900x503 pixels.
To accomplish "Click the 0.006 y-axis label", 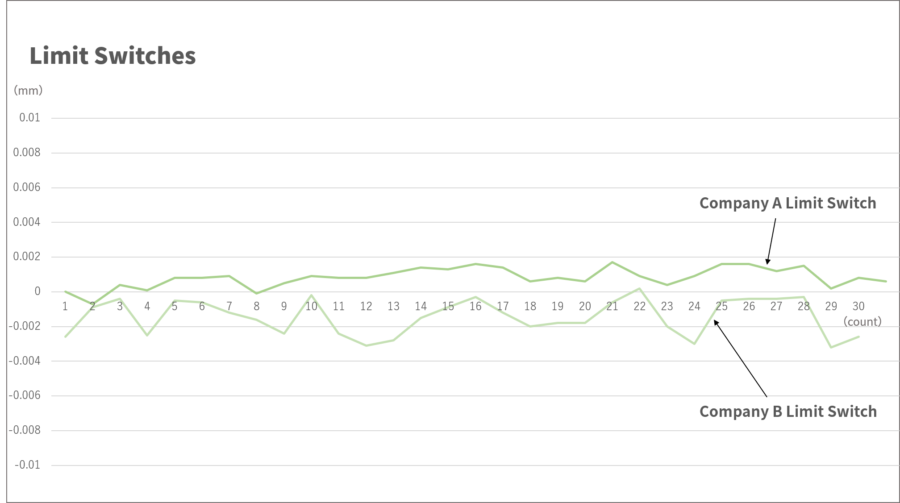I will (27, 187).
